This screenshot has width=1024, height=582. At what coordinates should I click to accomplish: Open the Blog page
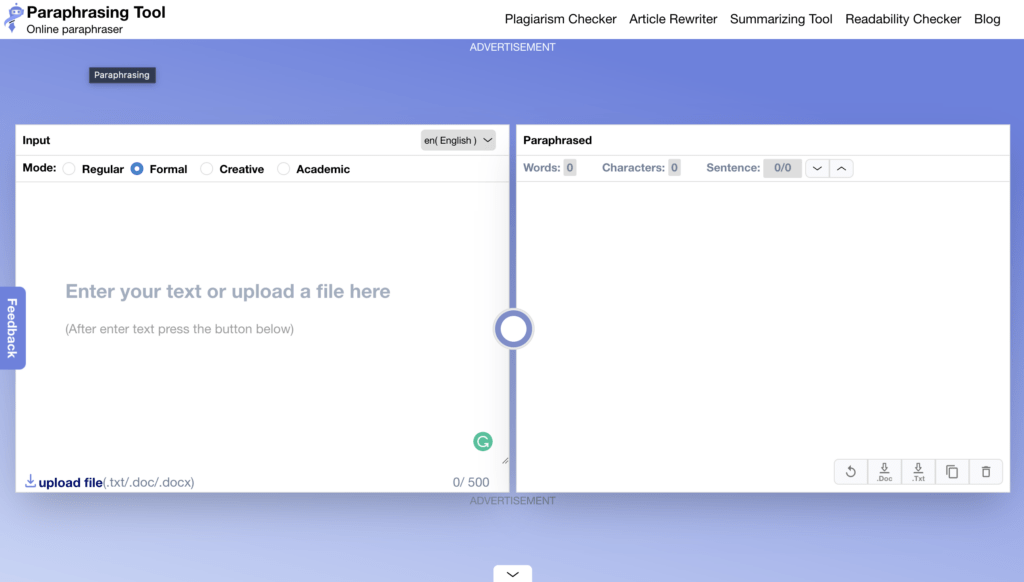click(x=987, y=19)
